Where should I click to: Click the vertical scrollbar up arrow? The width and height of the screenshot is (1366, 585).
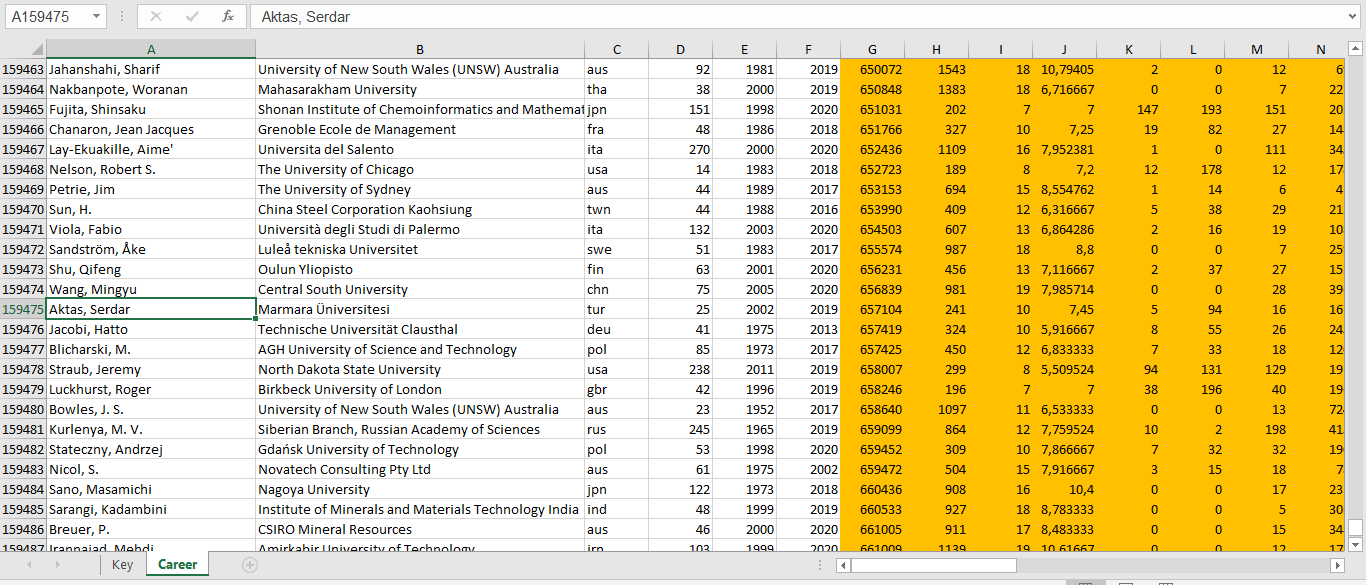[x=1356, y=48]
